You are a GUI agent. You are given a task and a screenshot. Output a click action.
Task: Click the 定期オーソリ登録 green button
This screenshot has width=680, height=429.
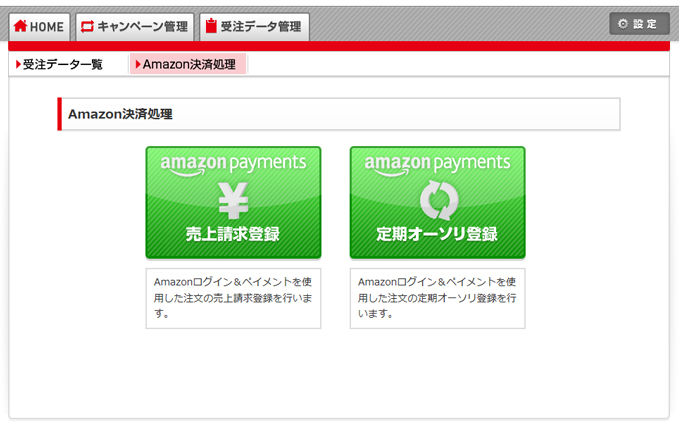(x=438, y=203)
